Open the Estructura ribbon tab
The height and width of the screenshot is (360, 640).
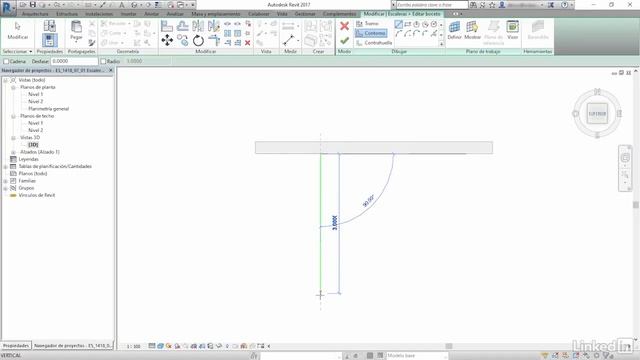(67, 14)
